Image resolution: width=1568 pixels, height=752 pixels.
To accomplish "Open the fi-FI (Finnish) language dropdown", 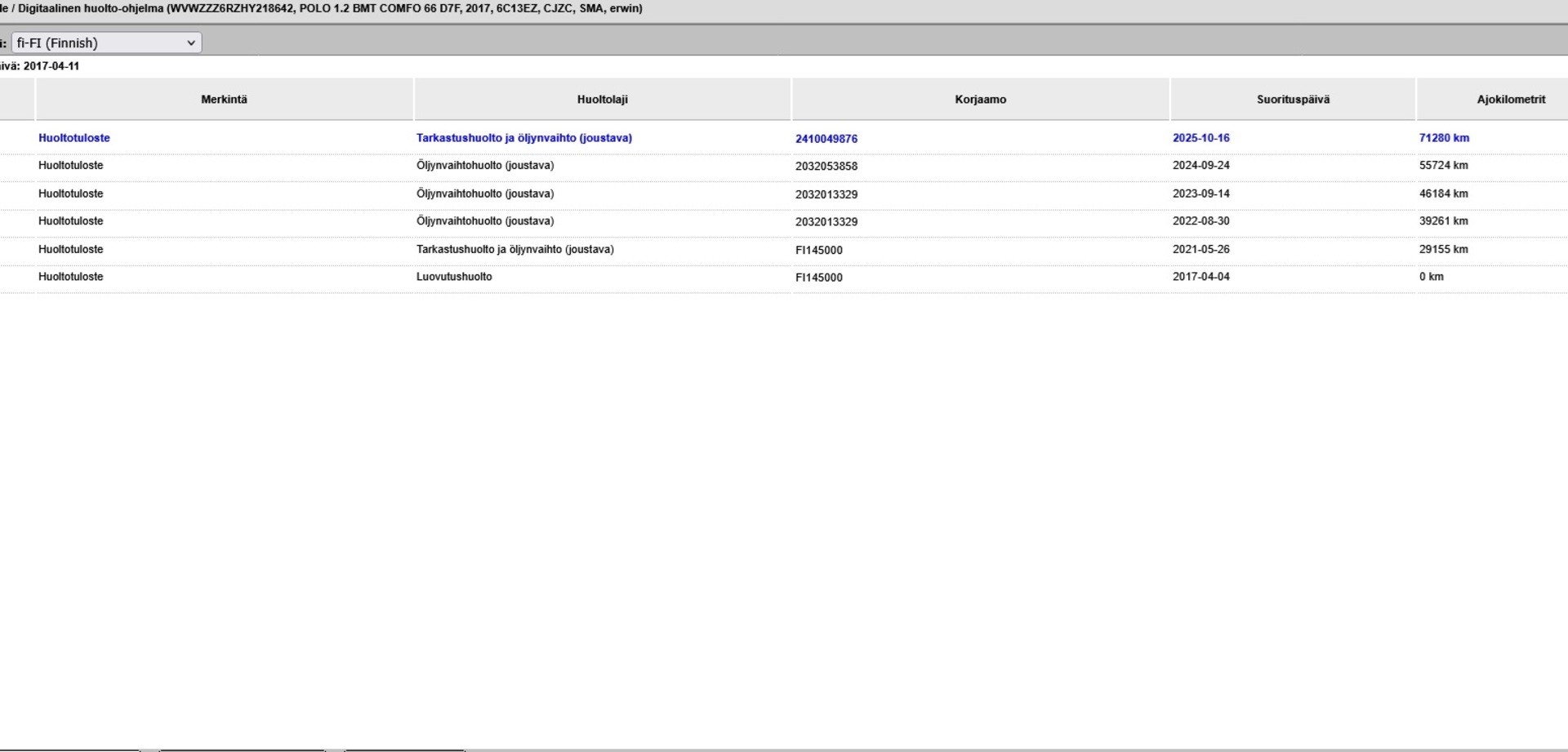I will pyautogui.click(x=106, y=42).
